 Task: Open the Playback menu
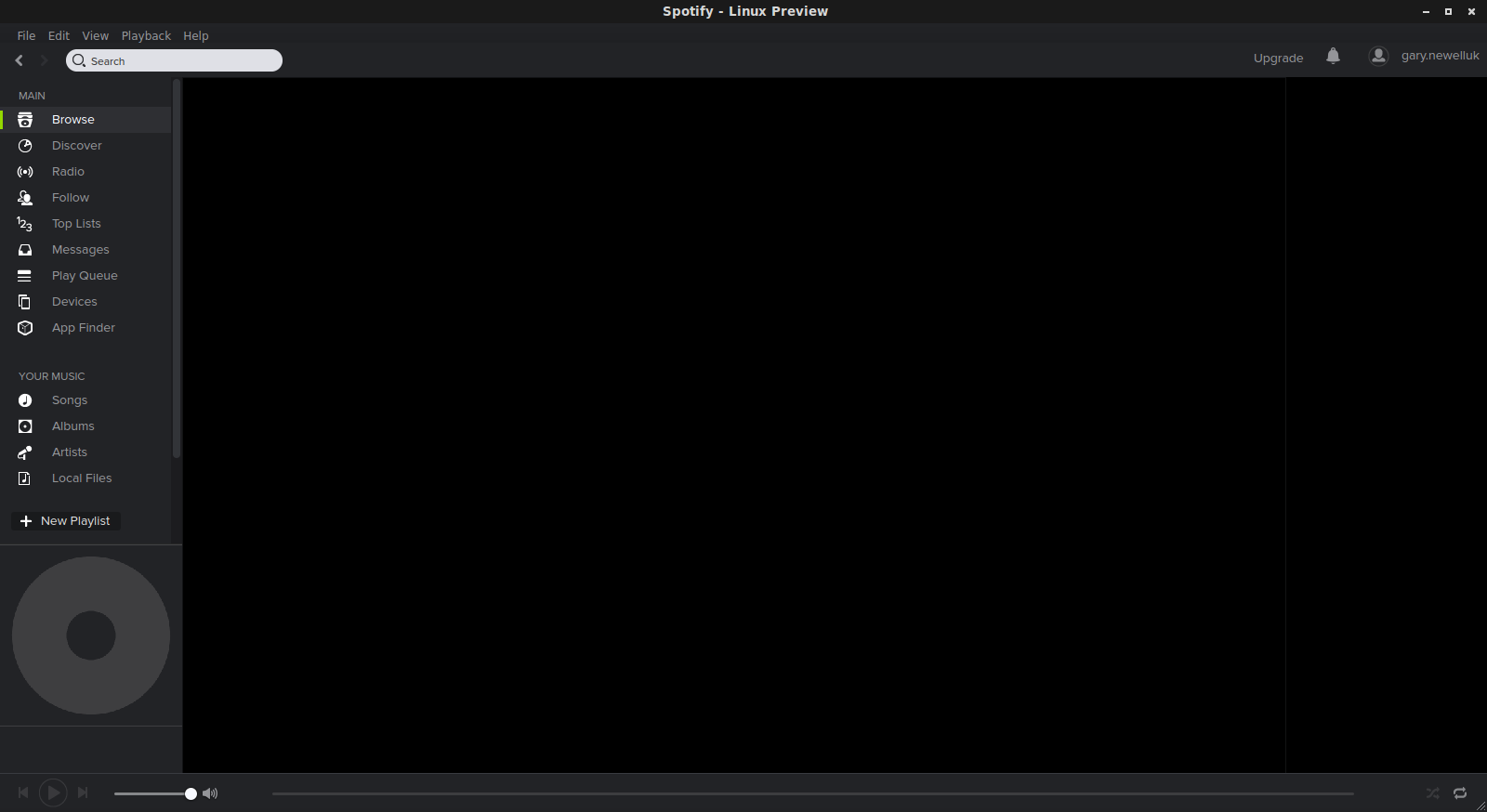click(146, 35)
